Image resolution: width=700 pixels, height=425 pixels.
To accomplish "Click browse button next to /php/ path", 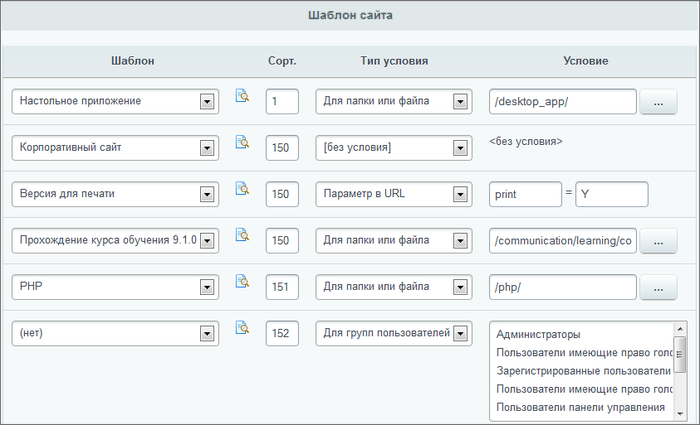I will (x=658, y=287).
